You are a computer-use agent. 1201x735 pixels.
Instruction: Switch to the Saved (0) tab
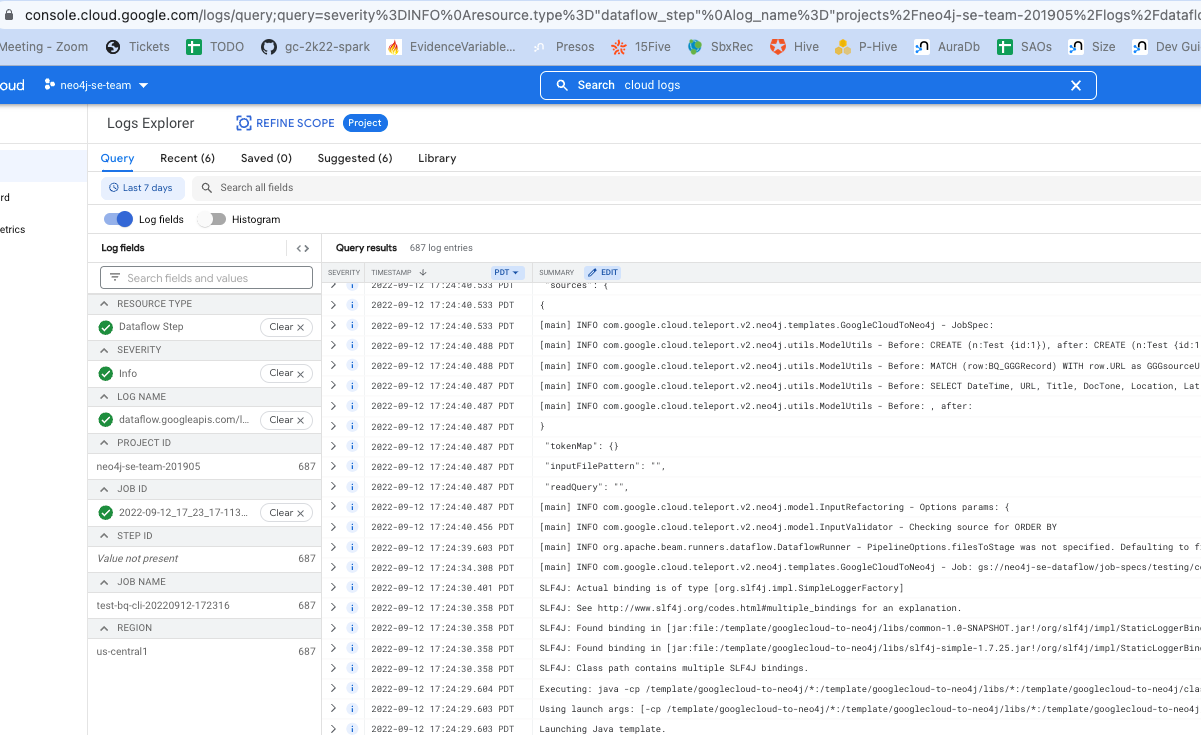266,158
